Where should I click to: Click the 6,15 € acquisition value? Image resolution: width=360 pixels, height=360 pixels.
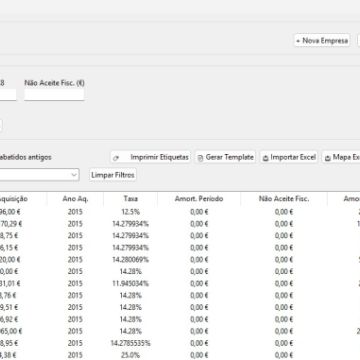coord(9,248)
